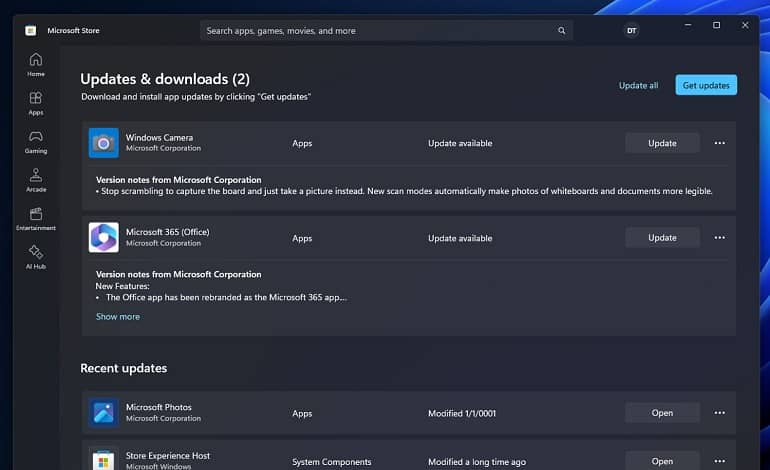Click the New Features: text
Image resolution: width=770 pixels, height=470 pixels.
(x=122, y=286)
